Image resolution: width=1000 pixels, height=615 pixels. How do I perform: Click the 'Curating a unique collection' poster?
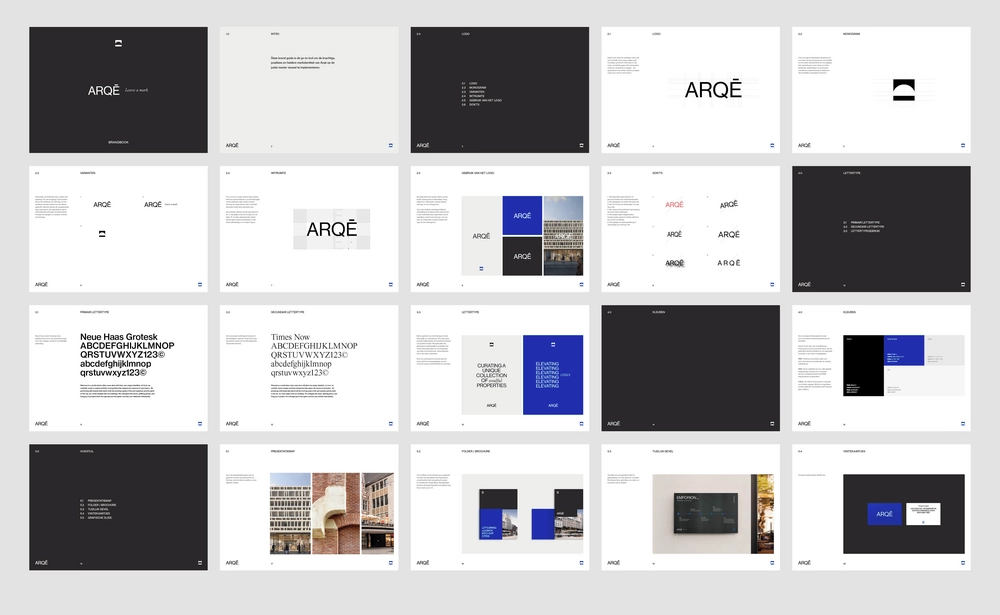pos(491,374)
